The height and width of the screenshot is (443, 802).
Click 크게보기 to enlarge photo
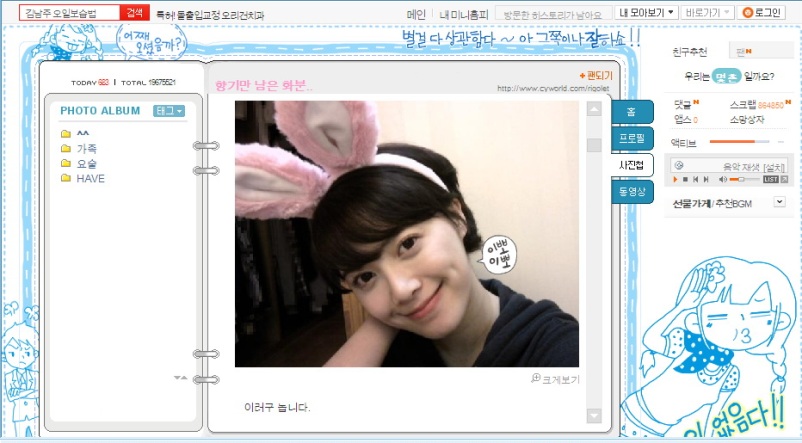[561, 380]
